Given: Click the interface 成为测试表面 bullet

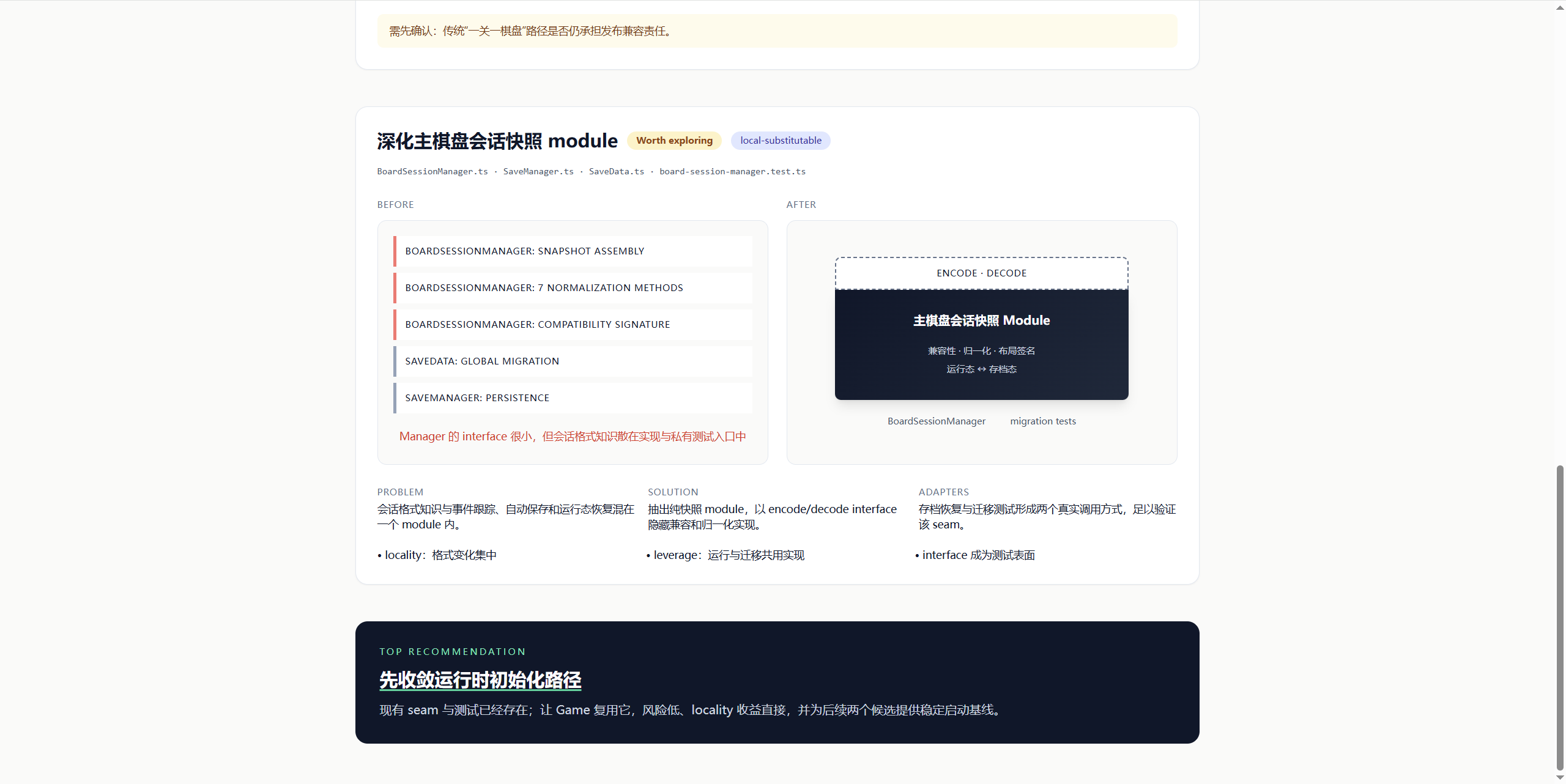Looking at the screenshot, I should coord(975,555).
